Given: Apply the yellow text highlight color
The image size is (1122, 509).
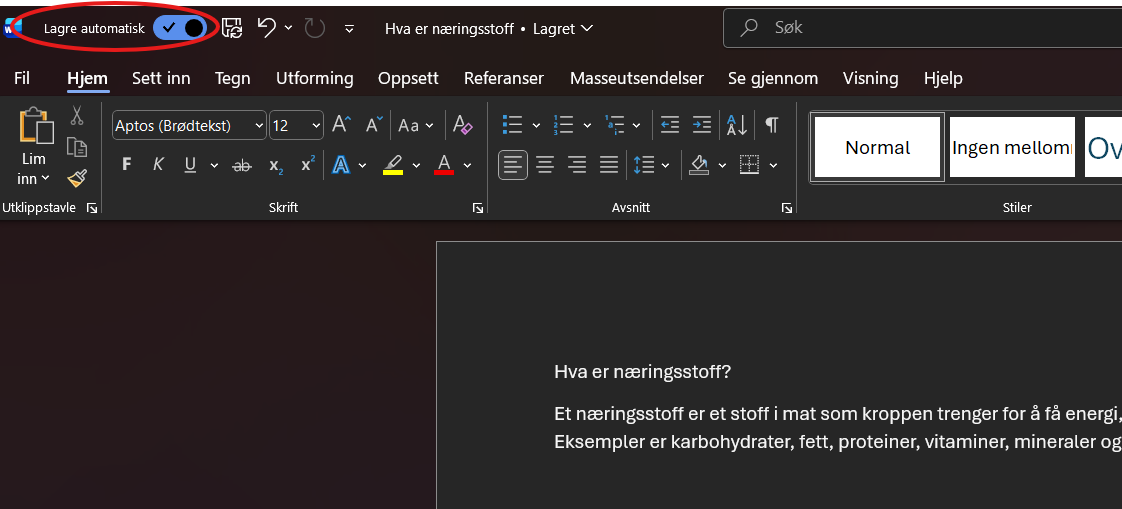Looking at the screenshot, I should point(393,165).
